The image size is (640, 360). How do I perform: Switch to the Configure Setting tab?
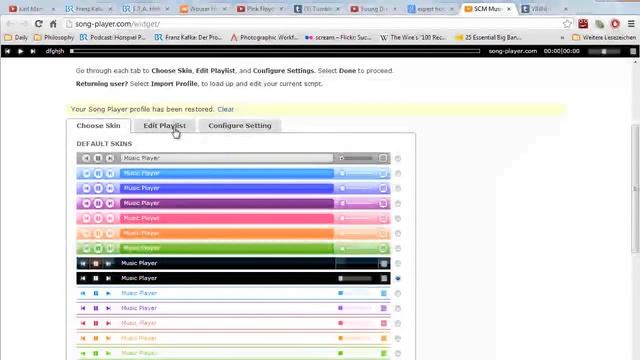click(240, 126)
